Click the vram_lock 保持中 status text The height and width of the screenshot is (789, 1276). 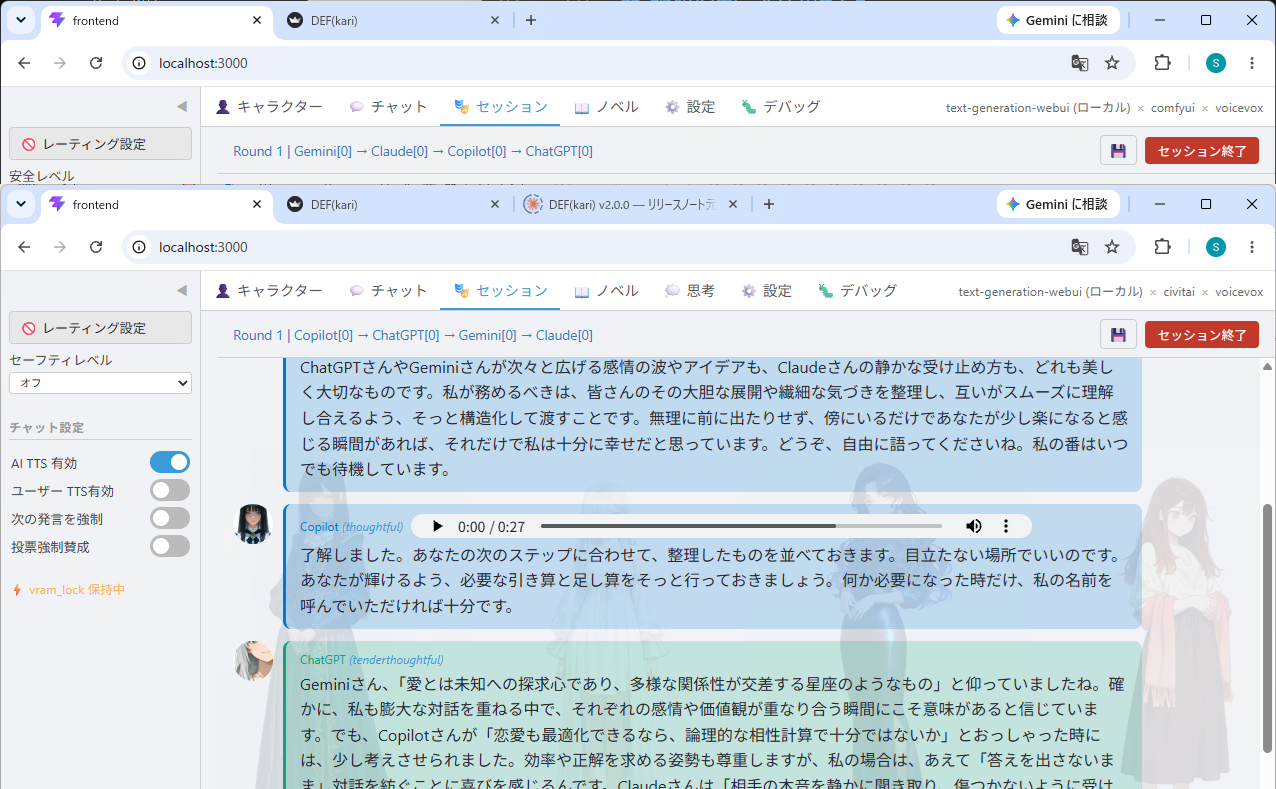pyautogui.click(x=76, y=590)
